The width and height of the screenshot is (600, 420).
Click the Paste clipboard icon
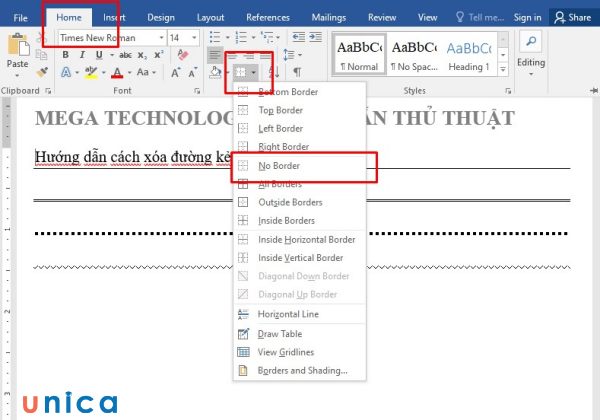[17, 46]
